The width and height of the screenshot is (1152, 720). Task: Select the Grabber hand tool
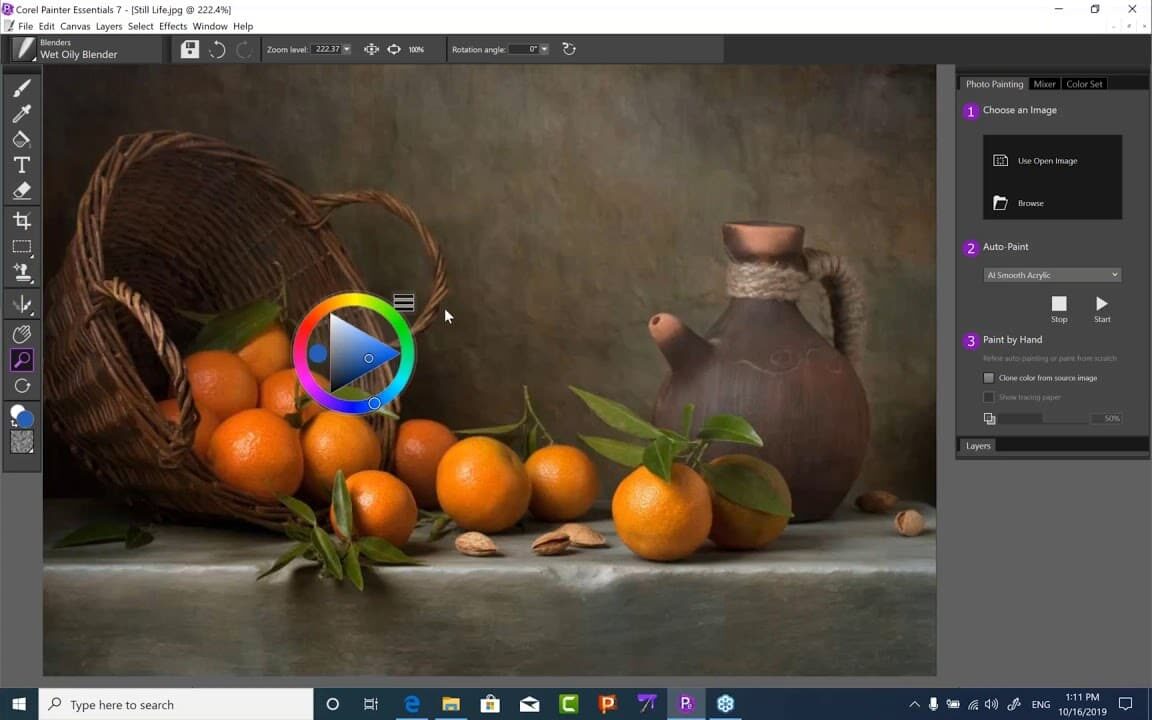[22, 334]
